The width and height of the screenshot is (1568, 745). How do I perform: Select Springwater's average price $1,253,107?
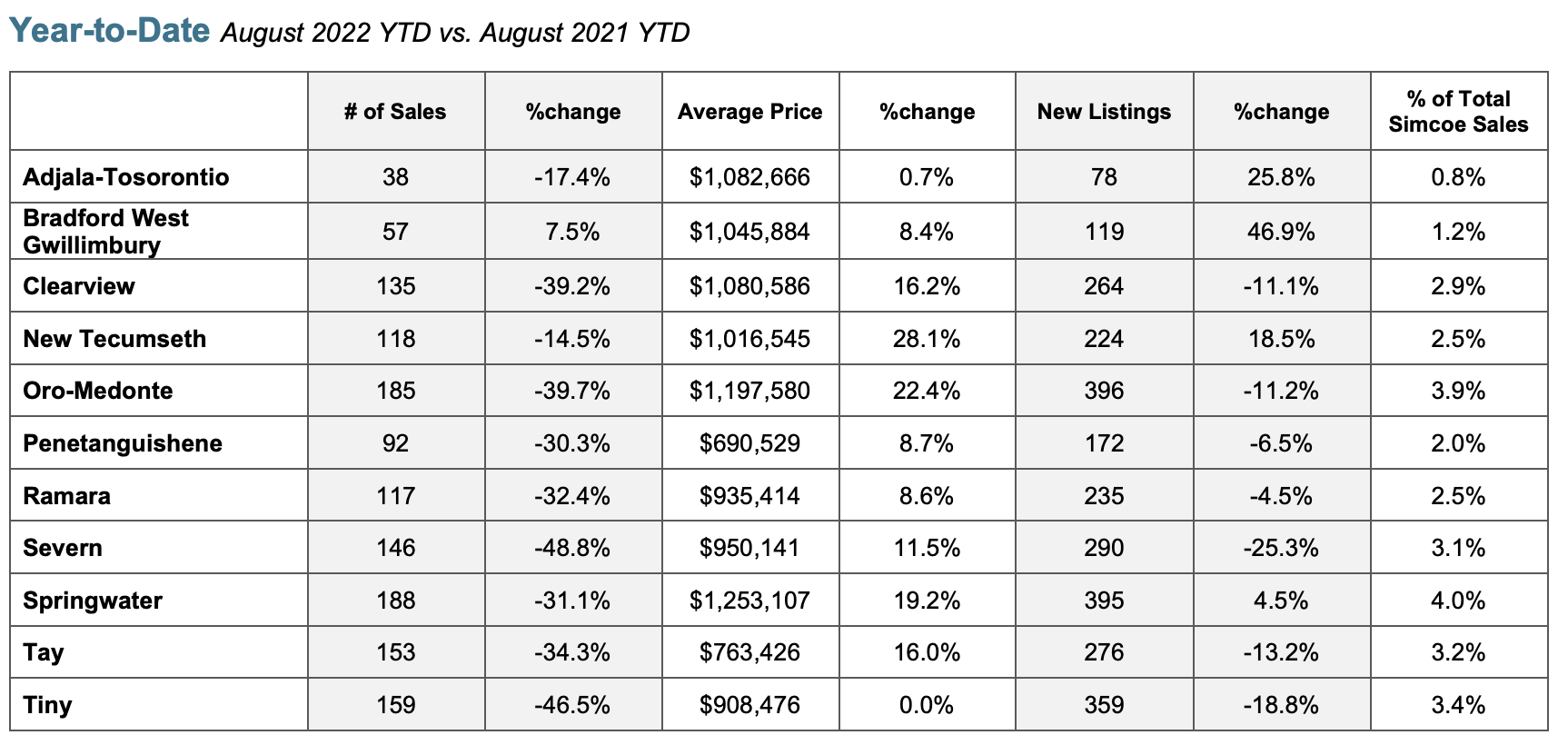click(749, 601)
